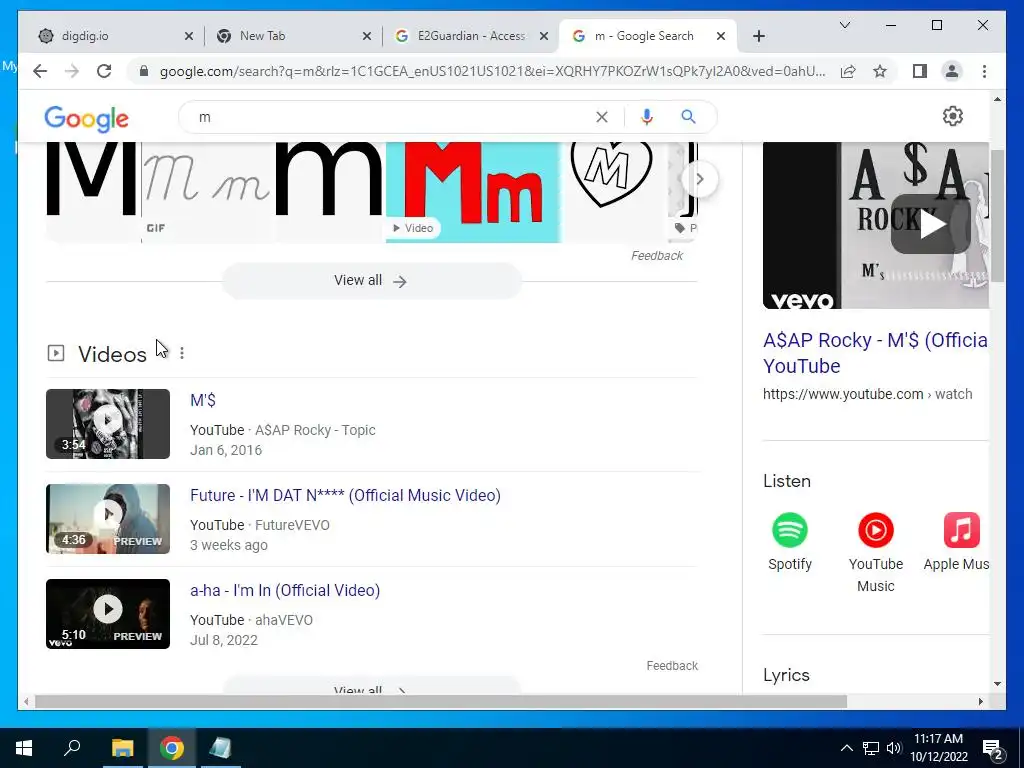Open File Explorer from the taskbar
The image size is (1024, 768).
(x=122, y=748)
